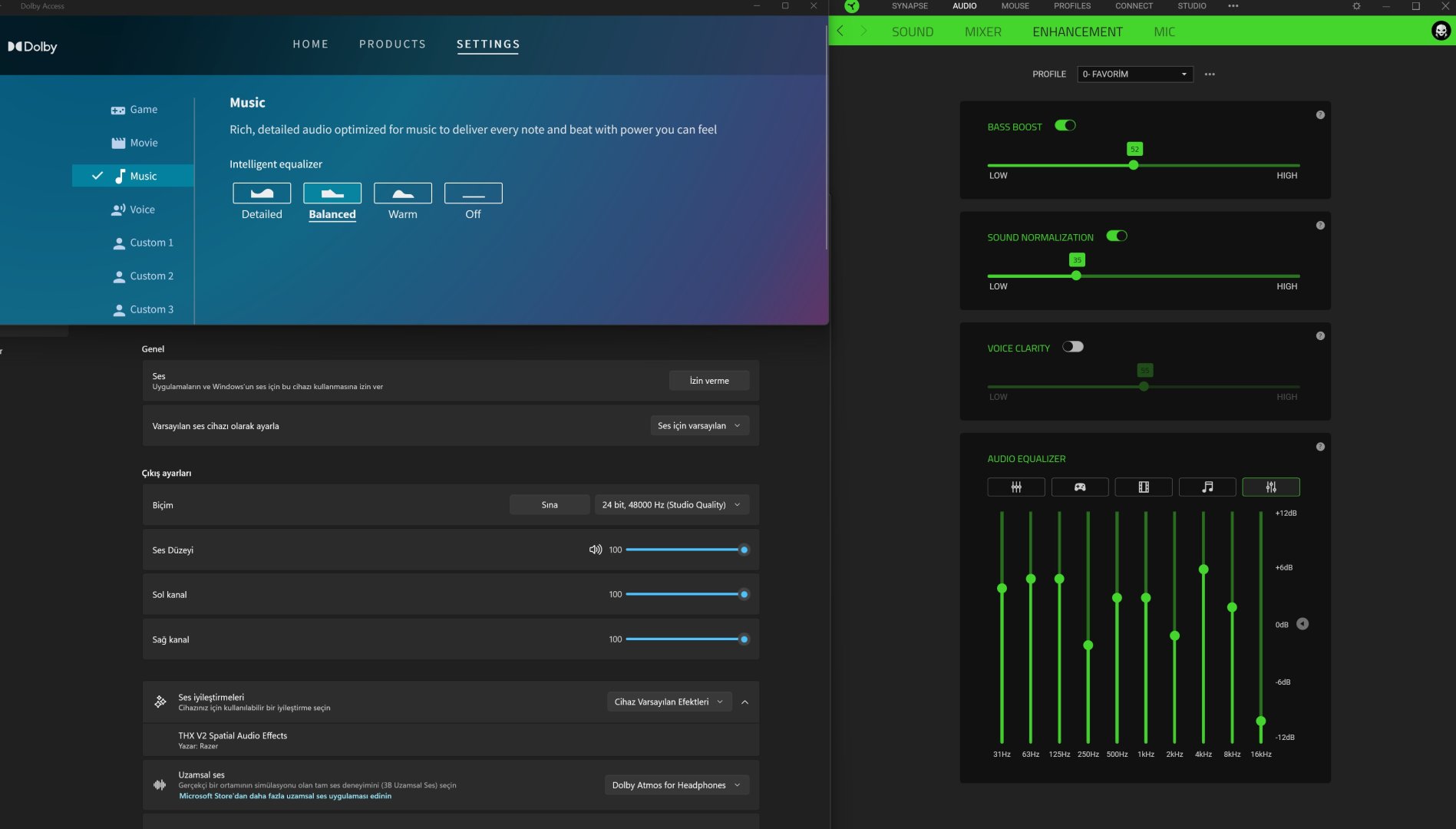Enable the Voice Clarity toggle
Image resolution: width=1456 pixels, height=829 pixels.
pos(1073,347)
